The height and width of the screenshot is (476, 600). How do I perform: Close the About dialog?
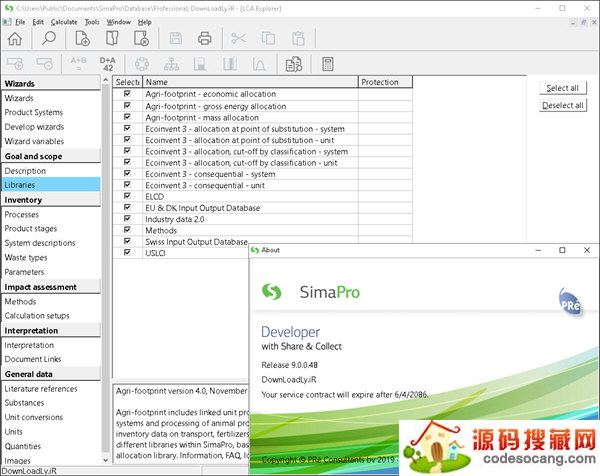(587, 250)
